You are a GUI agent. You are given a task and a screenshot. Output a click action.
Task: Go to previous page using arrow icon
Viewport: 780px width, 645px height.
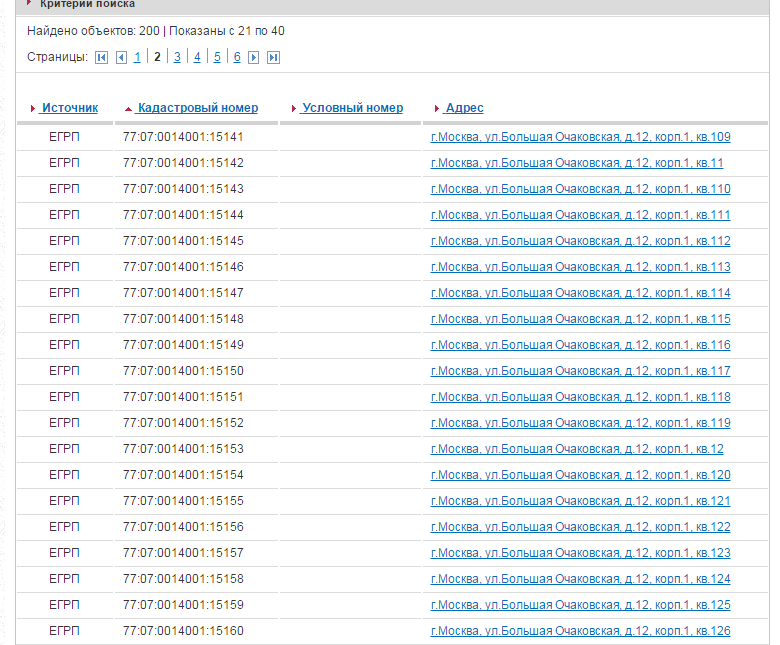[121, 58]
